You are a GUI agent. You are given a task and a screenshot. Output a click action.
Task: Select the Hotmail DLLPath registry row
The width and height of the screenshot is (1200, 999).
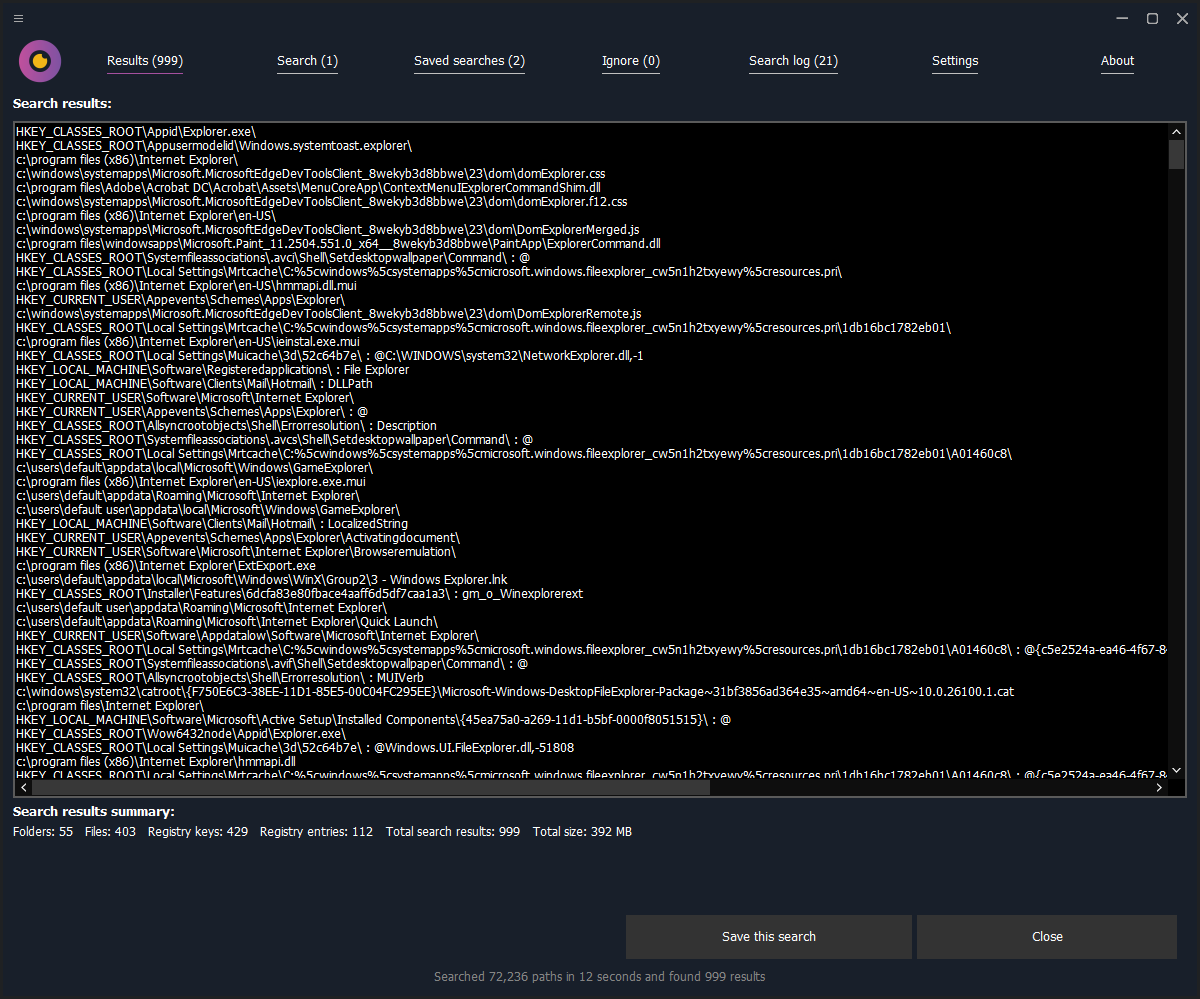click(591, 384)
